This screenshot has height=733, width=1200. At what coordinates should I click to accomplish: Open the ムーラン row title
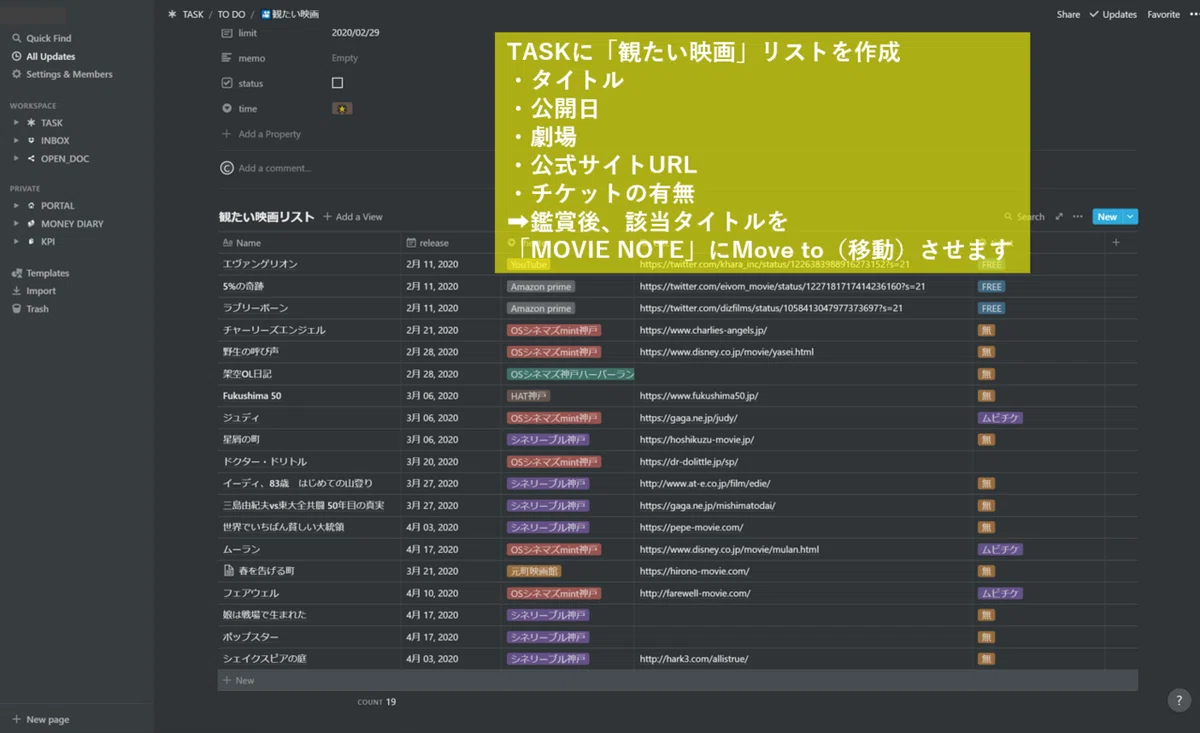[241, 549]
